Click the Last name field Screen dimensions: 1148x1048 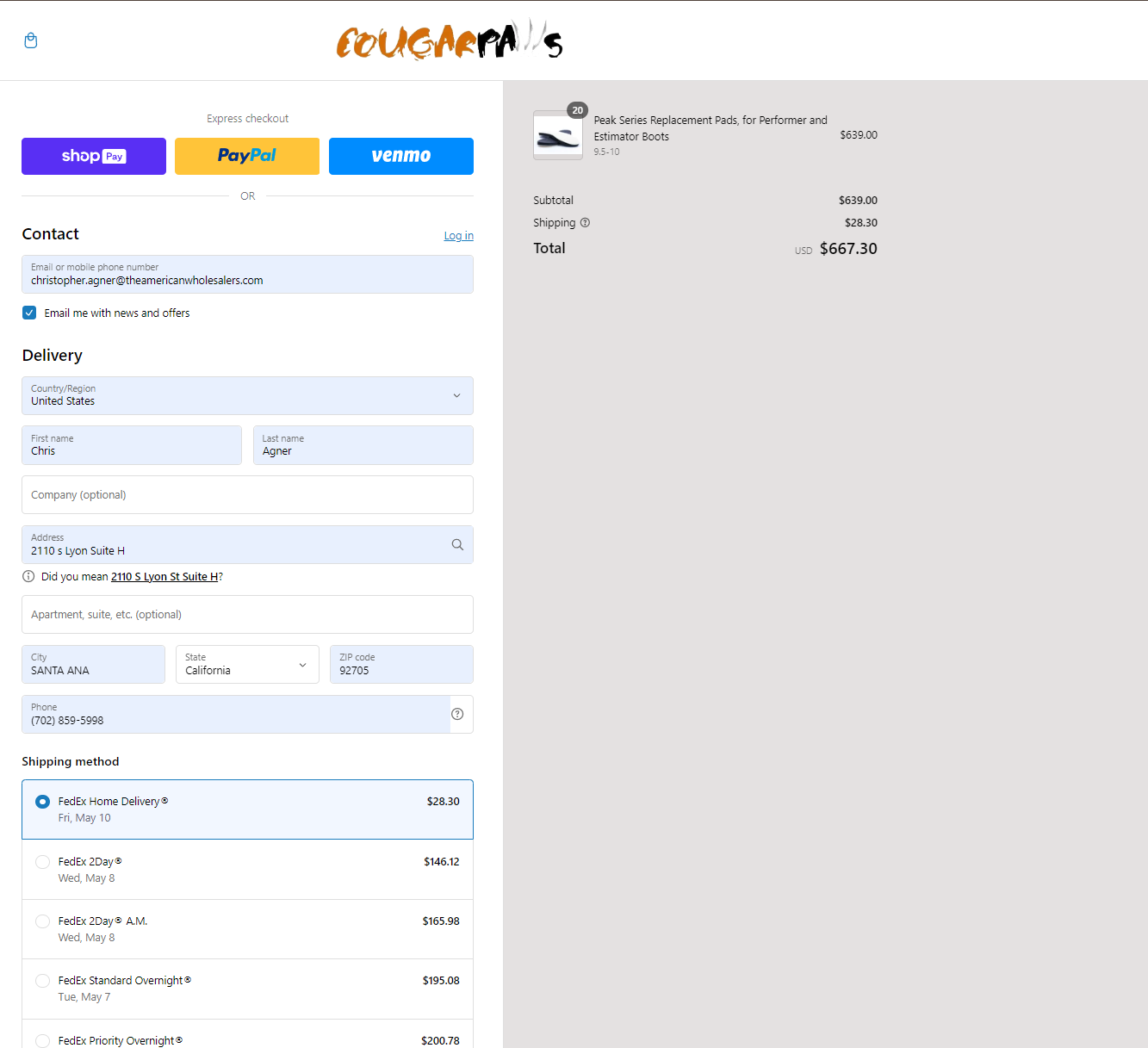point(363,445)
